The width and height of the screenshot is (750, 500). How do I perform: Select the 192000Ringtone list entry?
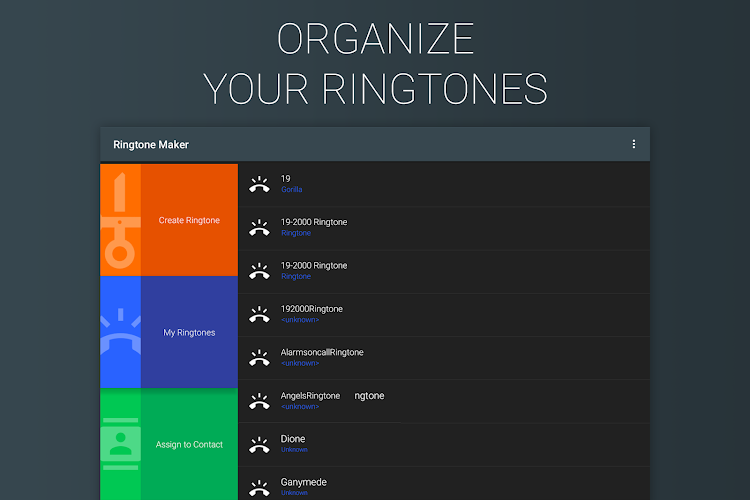coord(311,309)
